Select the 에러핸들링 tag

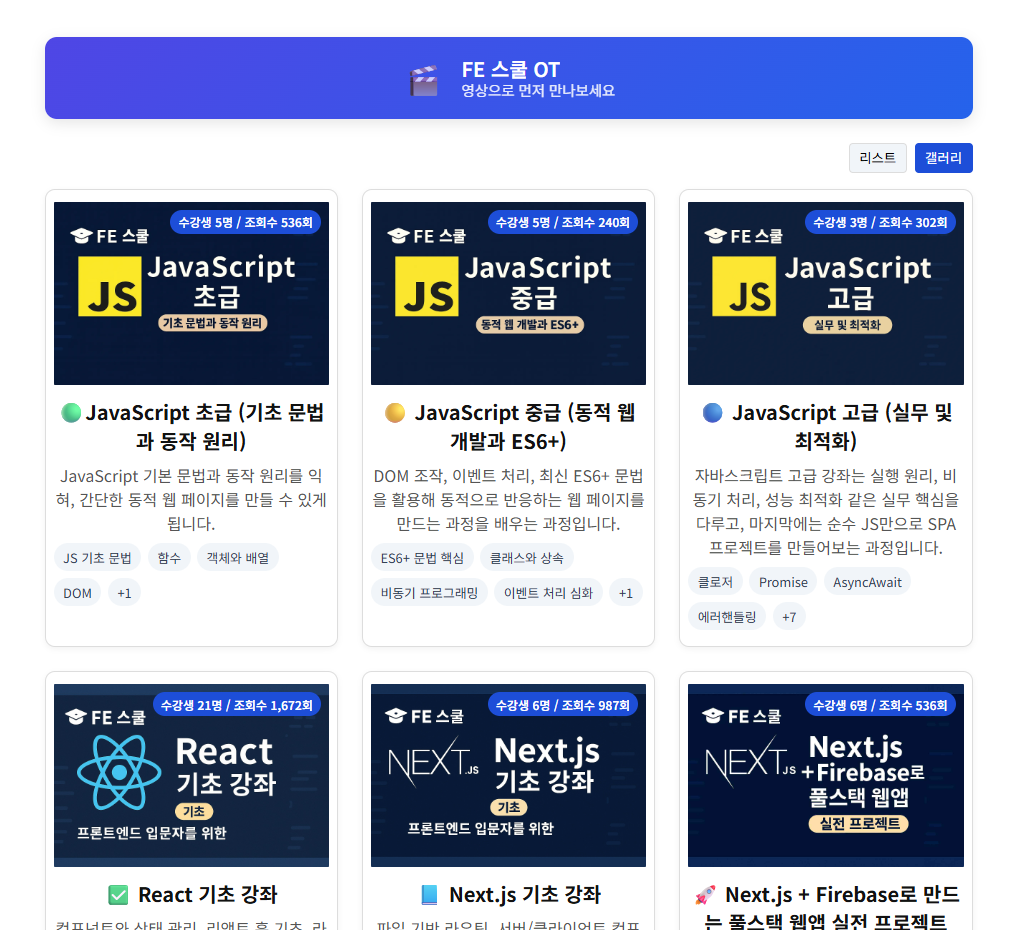click(726, 617)
